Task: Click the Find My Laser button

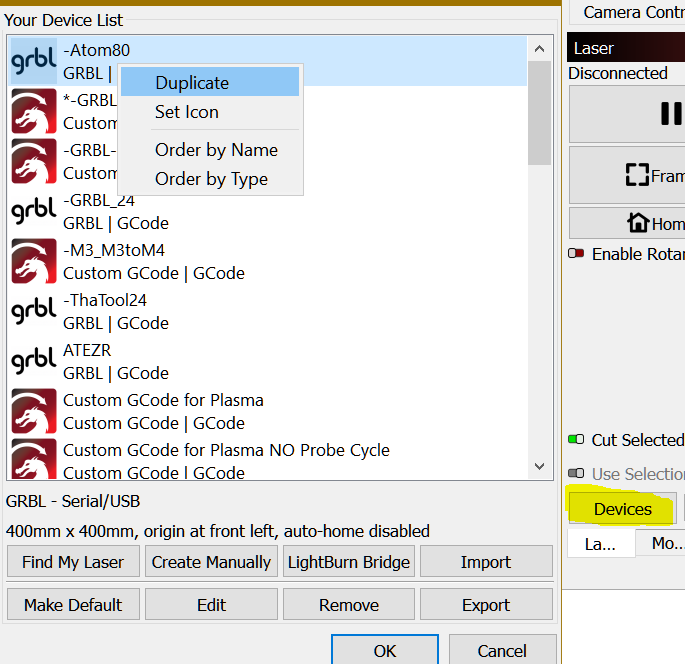Action: (x=73, y=562)
